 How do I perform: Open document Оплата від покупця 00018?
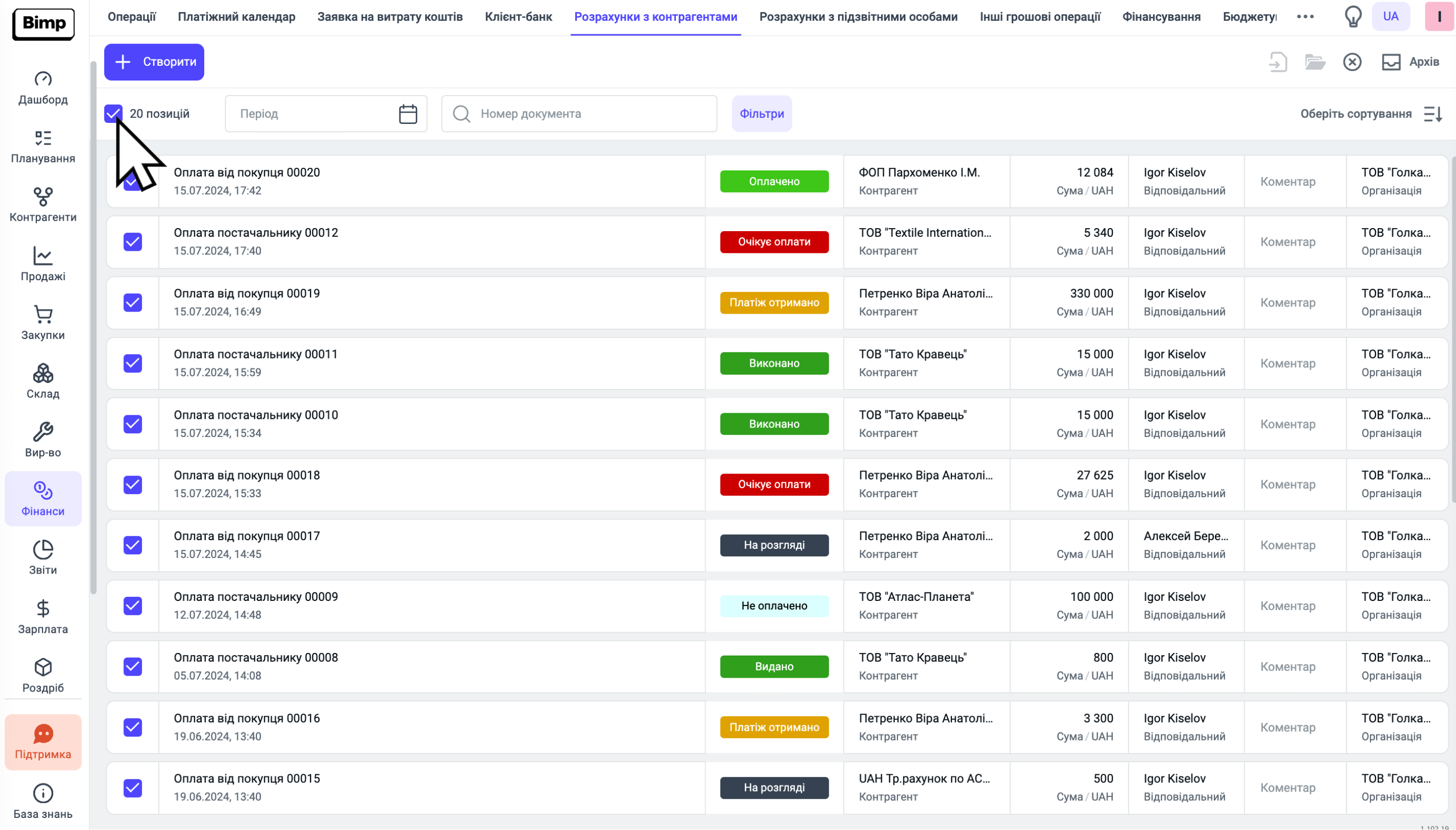247,475
